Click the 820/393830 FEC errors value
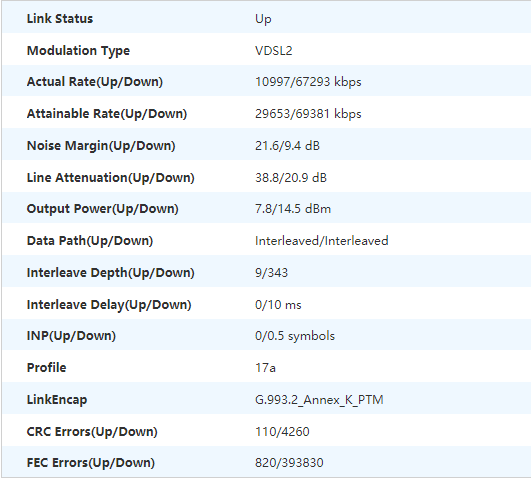This screenshot has height=480, width=531. tap(289, 463)
